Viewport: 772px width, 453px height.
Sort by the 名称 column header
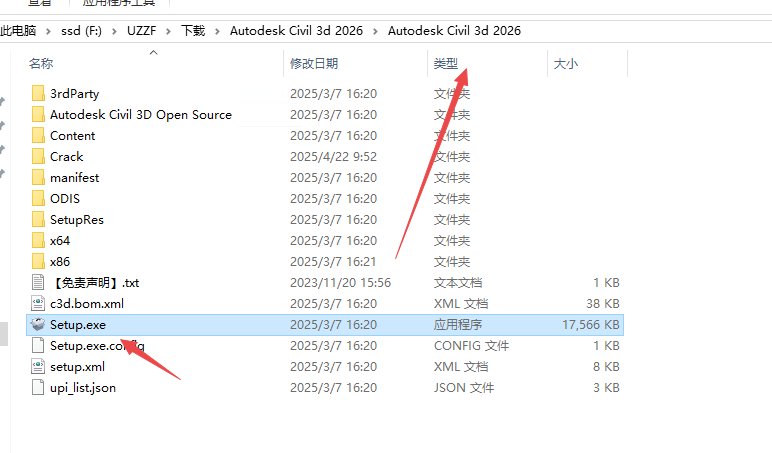coord(41,64)
